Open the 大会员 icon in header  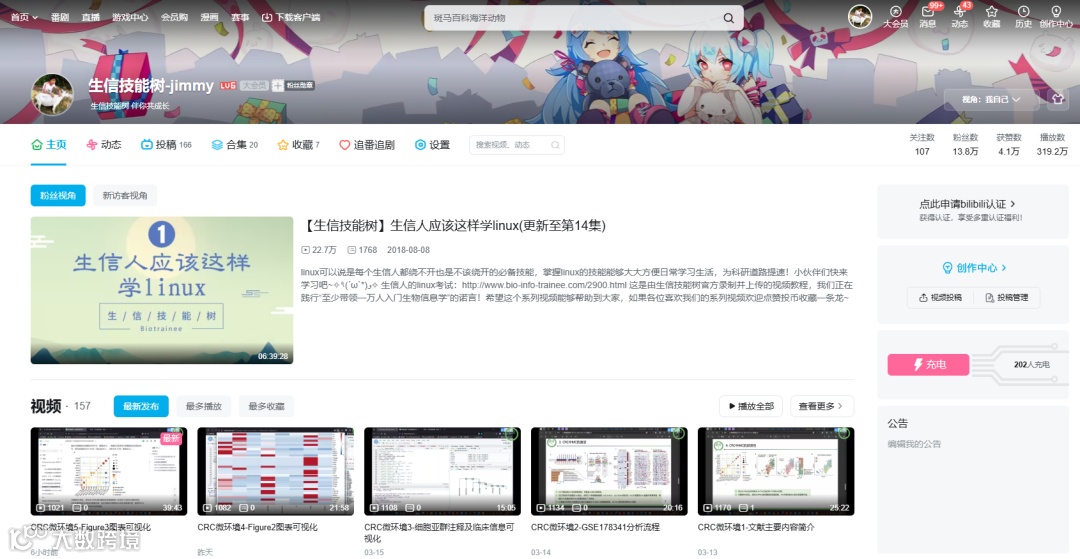pos(895,17)
